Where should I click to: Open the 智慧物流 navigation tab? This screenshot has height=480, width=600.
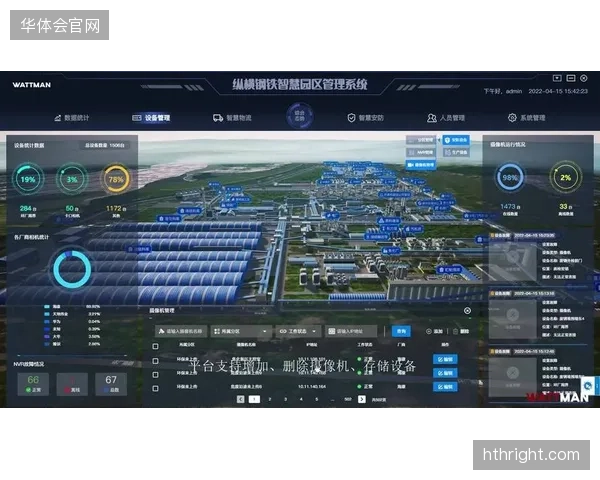click(232, 118)
